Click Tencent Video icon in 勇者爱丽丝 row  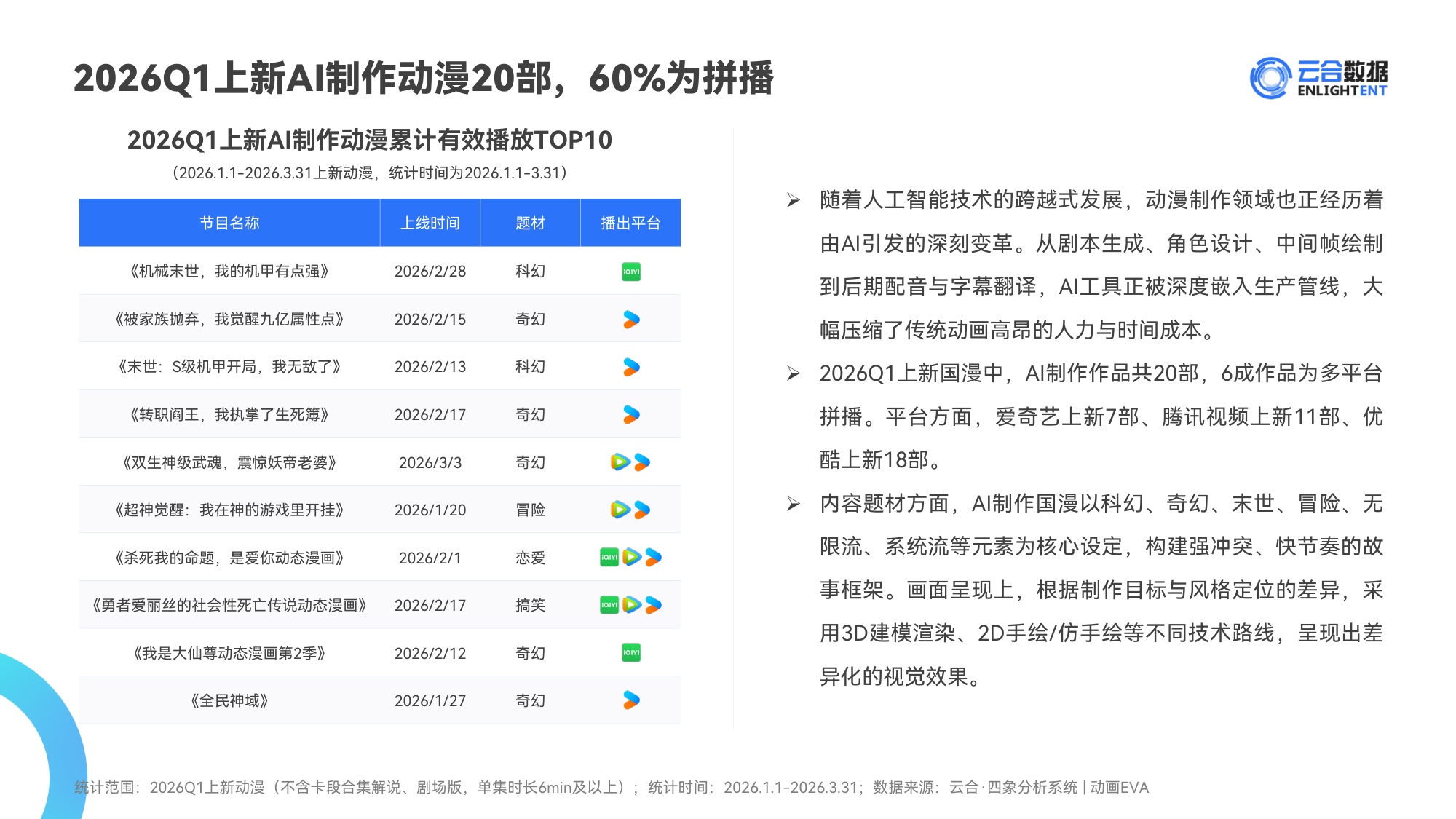[x=632, y=605]
